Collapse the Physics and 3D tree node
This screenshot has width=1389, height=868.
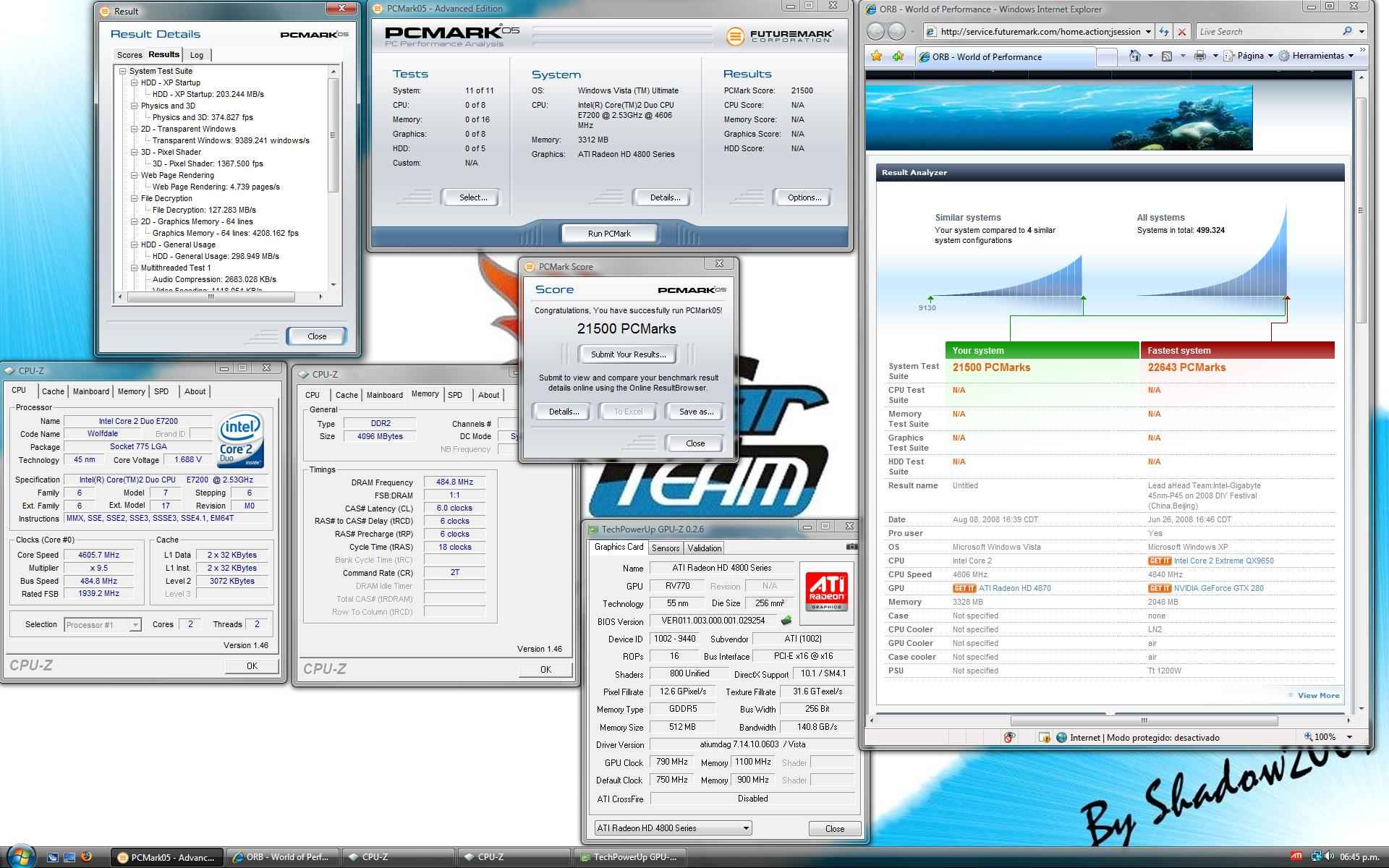134,106
